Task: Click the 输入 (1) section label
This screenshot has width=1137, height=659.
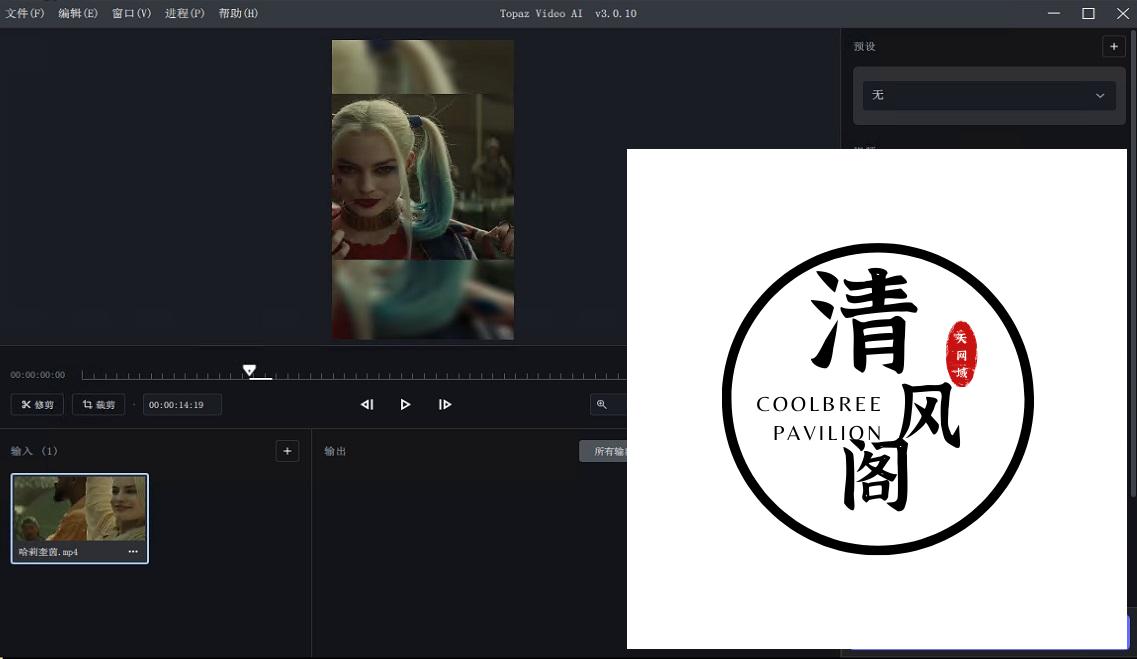Action: pyautogui.click(x=34, y=451)
